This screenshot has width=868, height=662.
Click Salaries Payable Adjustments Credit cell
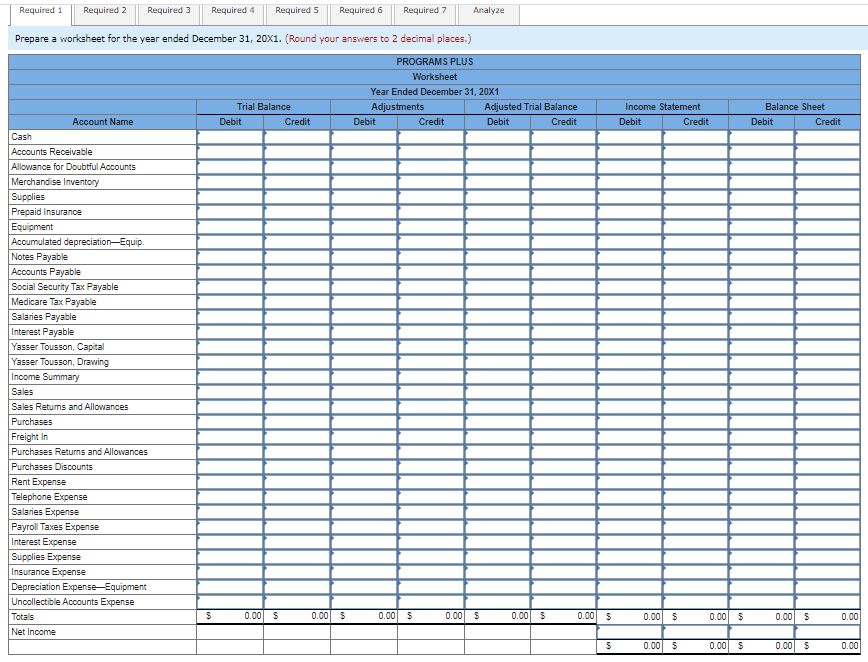point(431,317)
